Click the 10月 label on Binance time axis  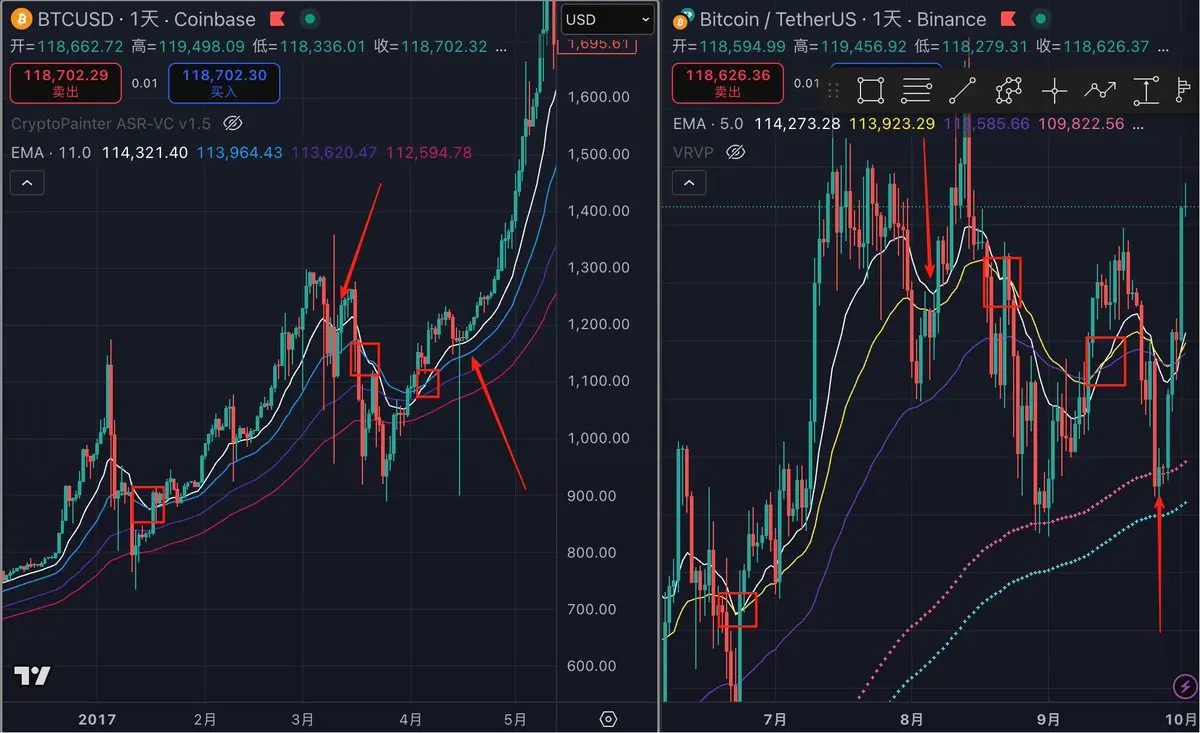1181,719
